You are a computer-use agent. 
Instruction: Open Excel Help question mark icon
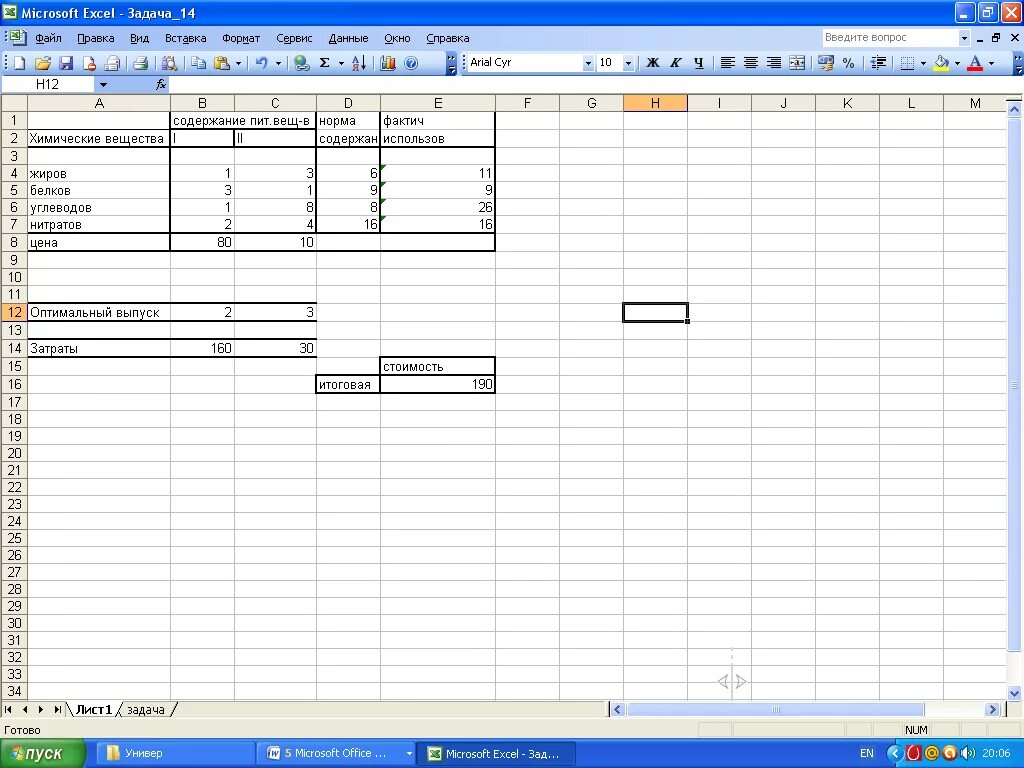click(x=411, y=63)
